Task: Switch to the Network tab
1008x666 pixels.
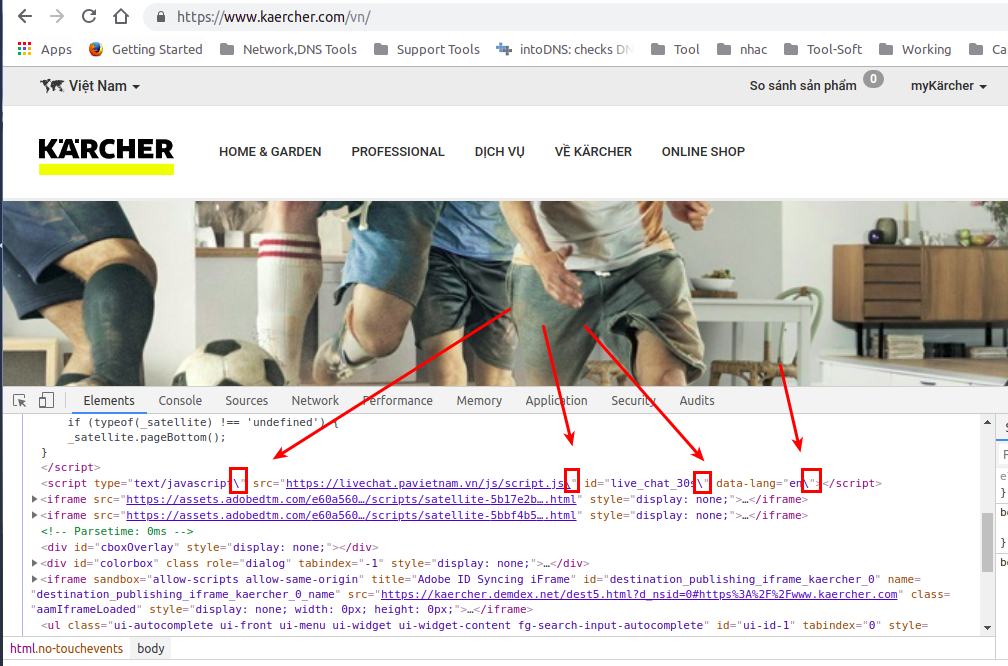Action: click(315, 400)
